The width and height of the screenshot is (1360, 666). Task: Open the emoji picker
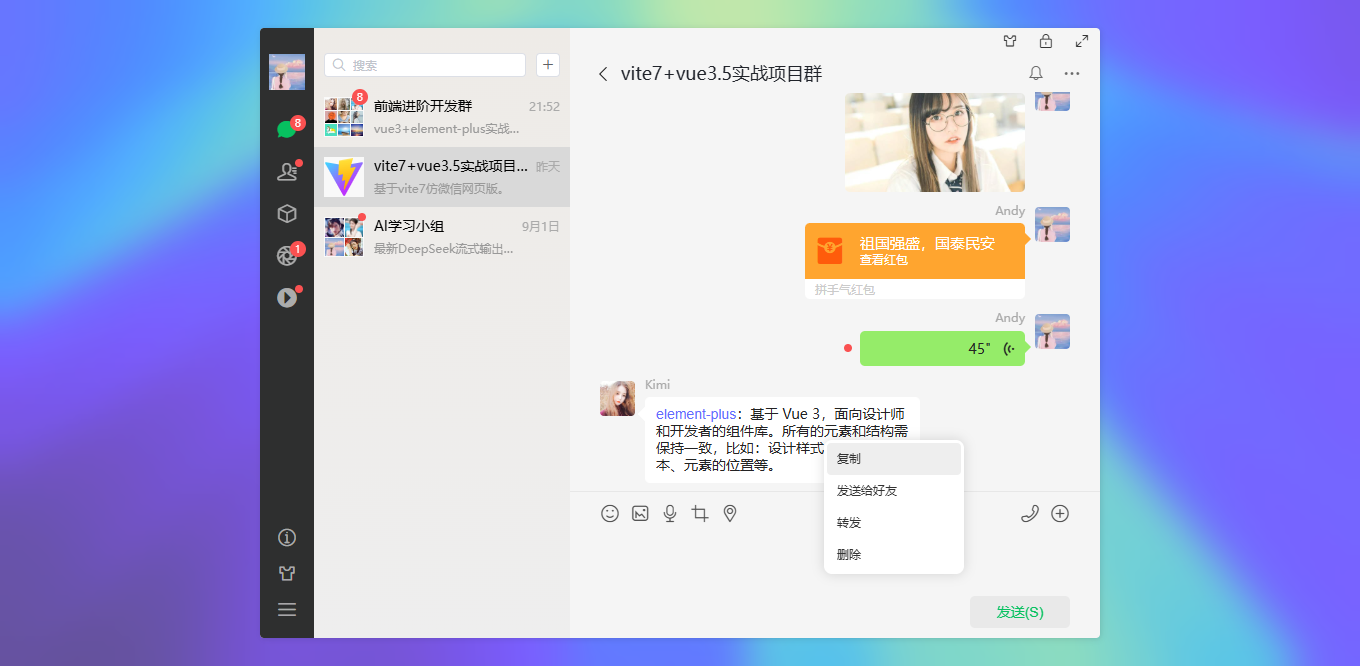[610, 513]
